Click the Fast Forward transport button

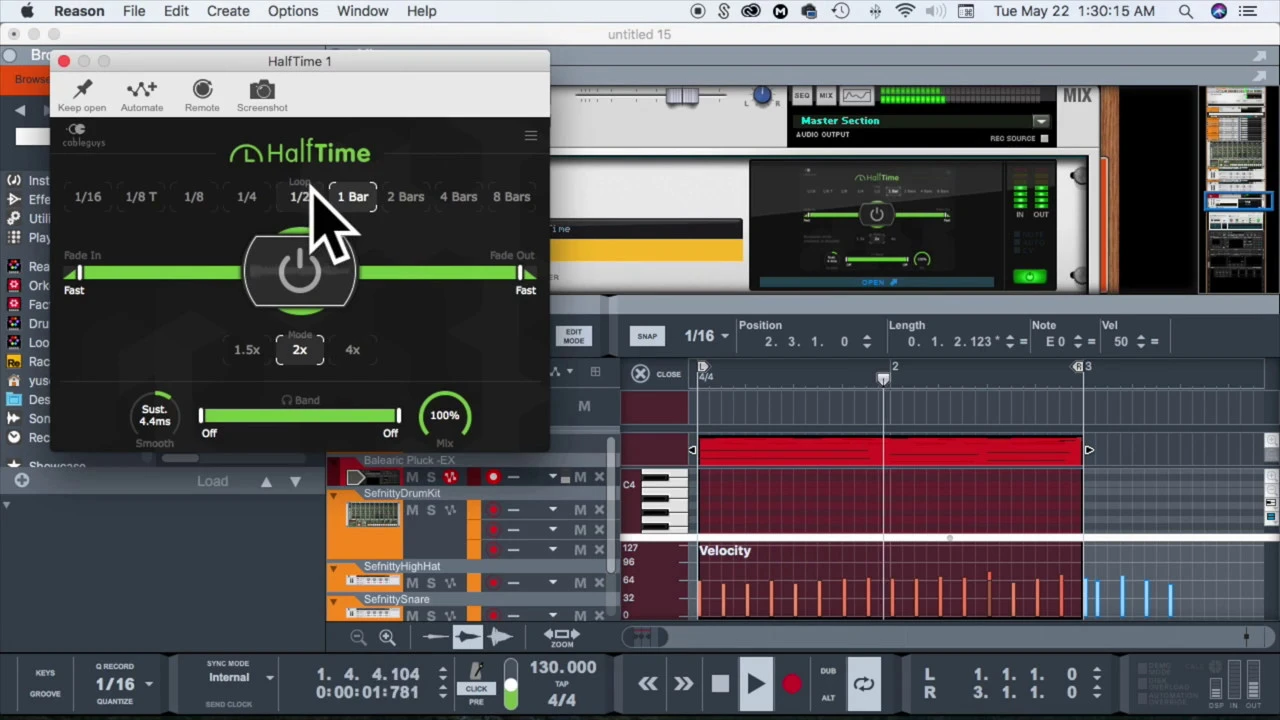[x=683, y=685]
